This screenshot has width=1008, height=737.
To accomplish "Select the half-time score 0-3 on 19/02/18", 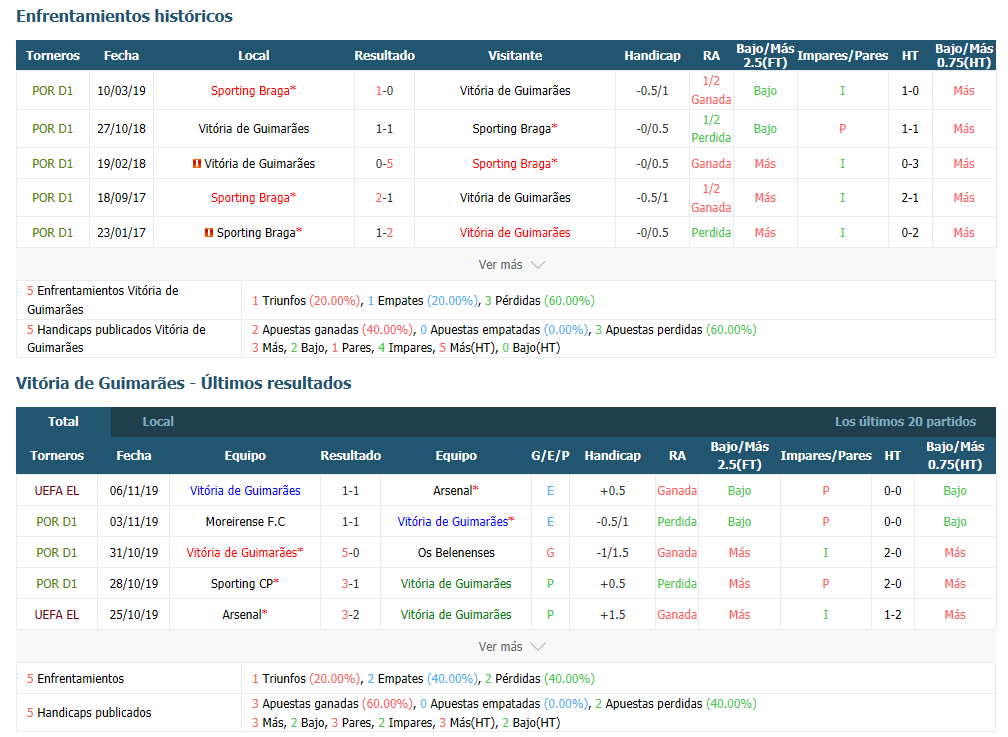I will 910,164.
